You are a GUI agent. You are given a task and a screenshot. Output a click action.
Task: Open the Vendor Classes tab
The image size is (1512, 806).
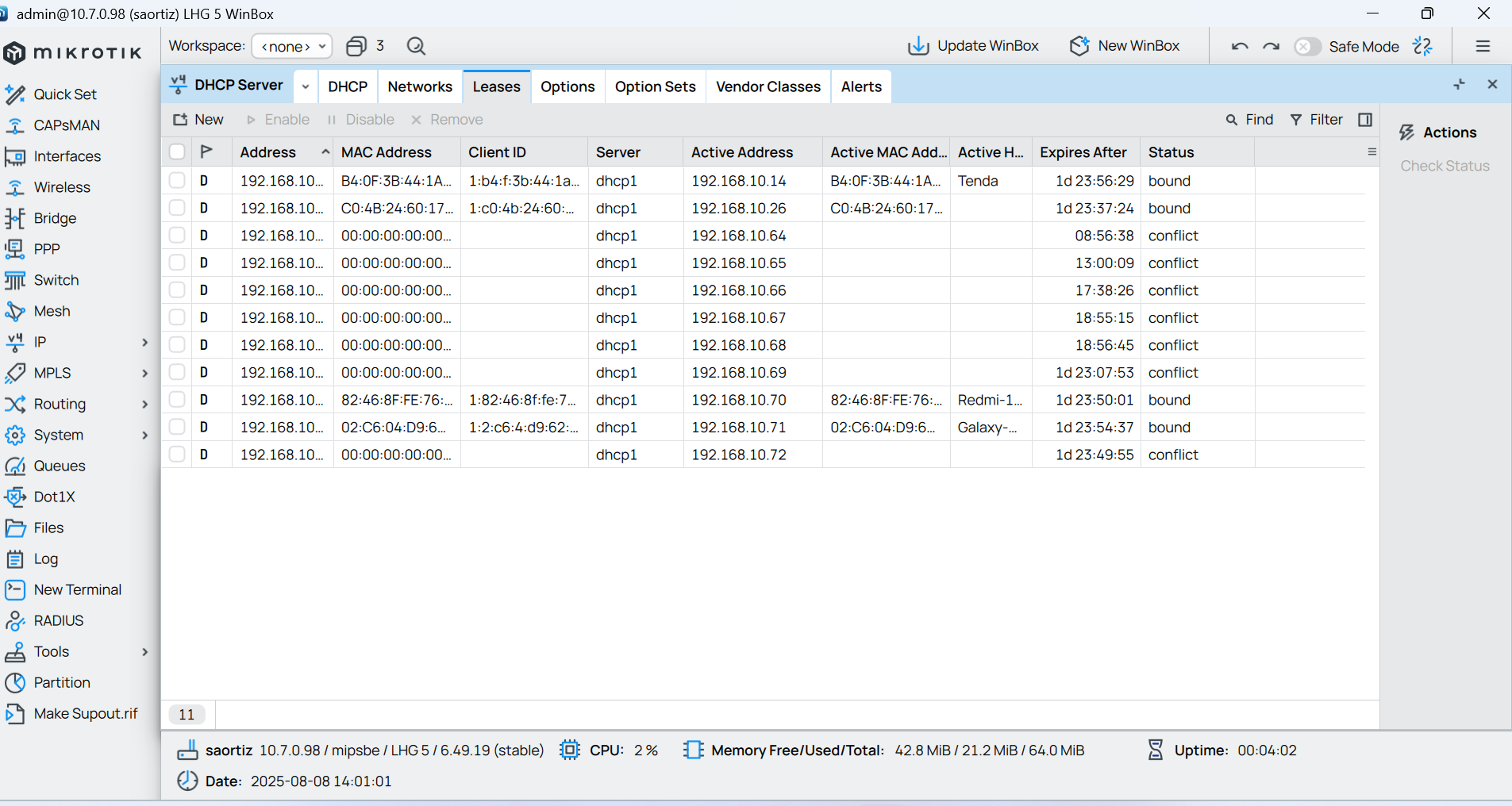coord(768,86)
